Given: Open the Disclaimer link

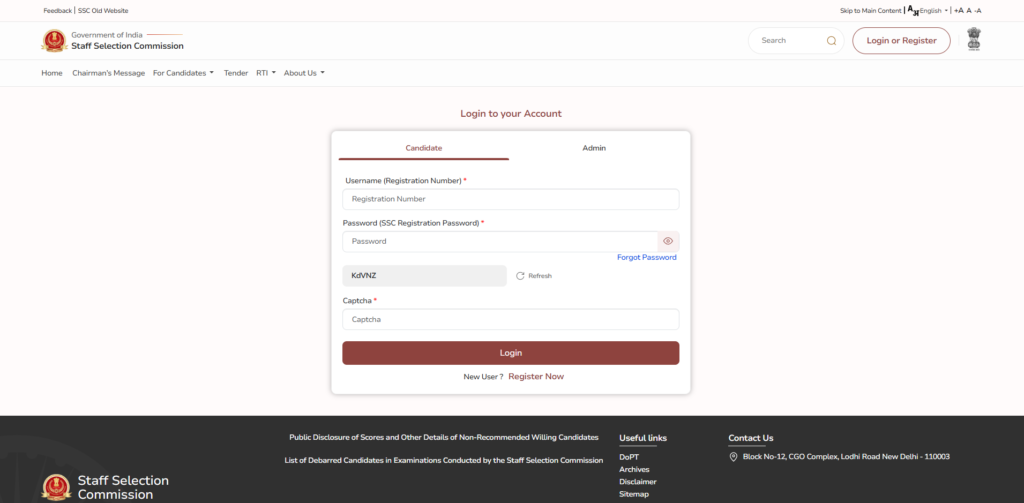Looking at the screenshot, I should point(637,482).
